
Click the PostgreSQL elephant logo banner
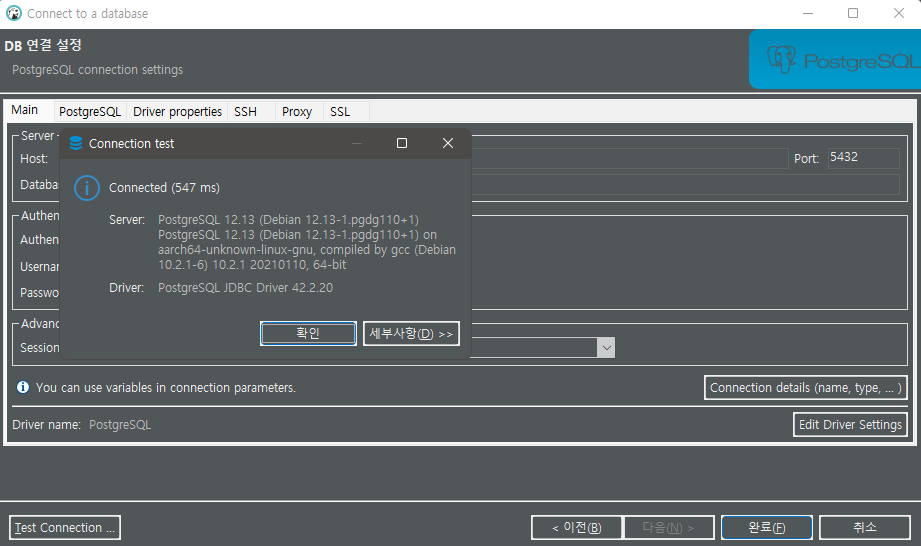pos(835,59)
